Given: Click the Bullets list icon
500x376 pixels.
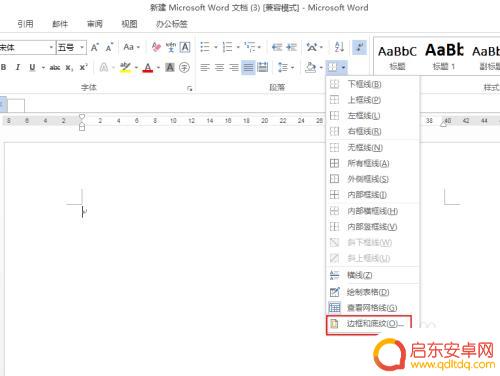Looking at the screenshot, I should (205, 47).
